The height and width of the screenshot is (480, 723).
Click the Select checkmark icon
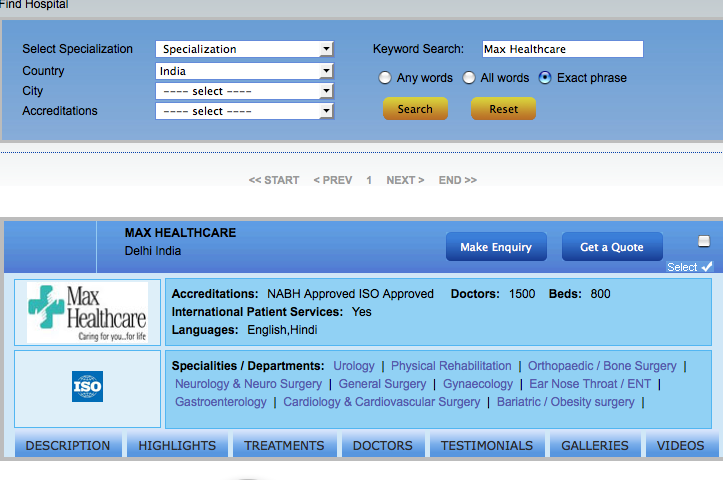pos(707,267)
